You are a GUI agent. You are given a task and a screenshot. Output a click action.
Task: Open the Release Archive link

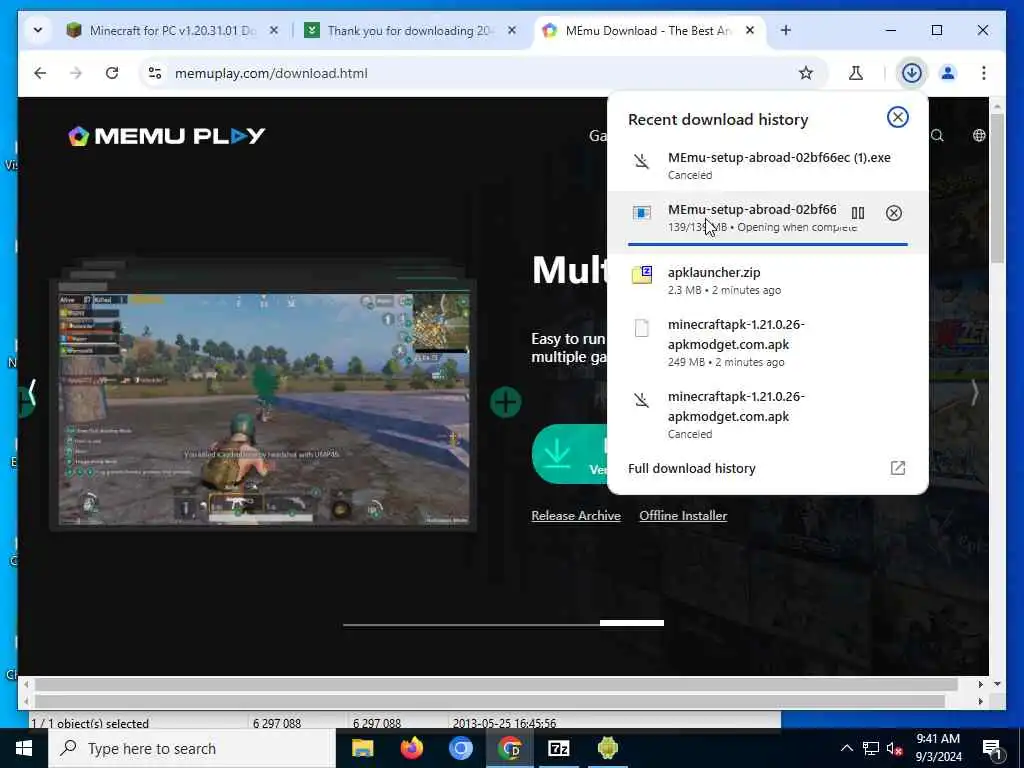coord(576,516)
